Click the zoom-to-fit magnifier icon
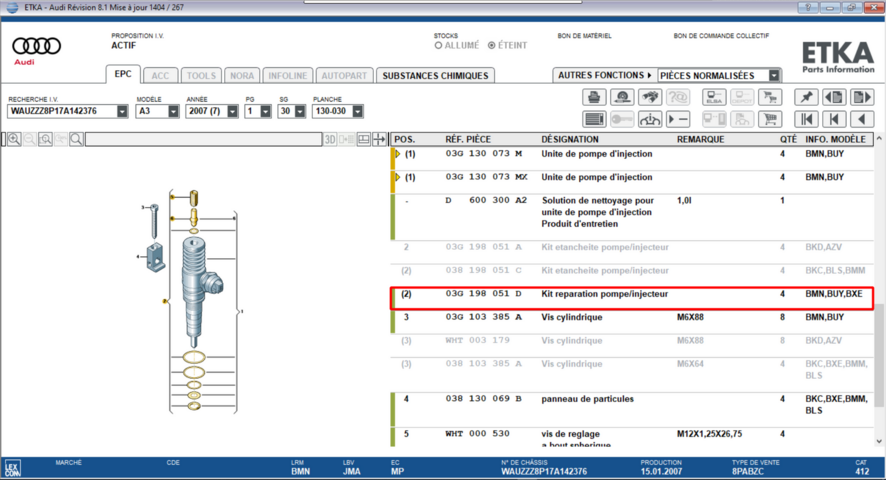Viewport: 886px width, 480px height. click(x=45, y=139)
